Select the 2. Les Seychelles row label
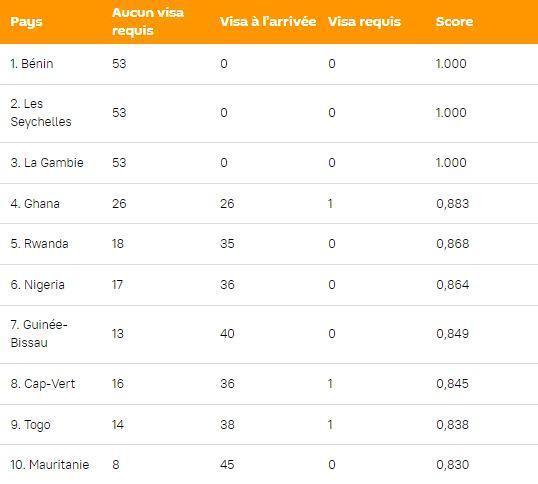The image size is (538, 484). click(41, 113)
